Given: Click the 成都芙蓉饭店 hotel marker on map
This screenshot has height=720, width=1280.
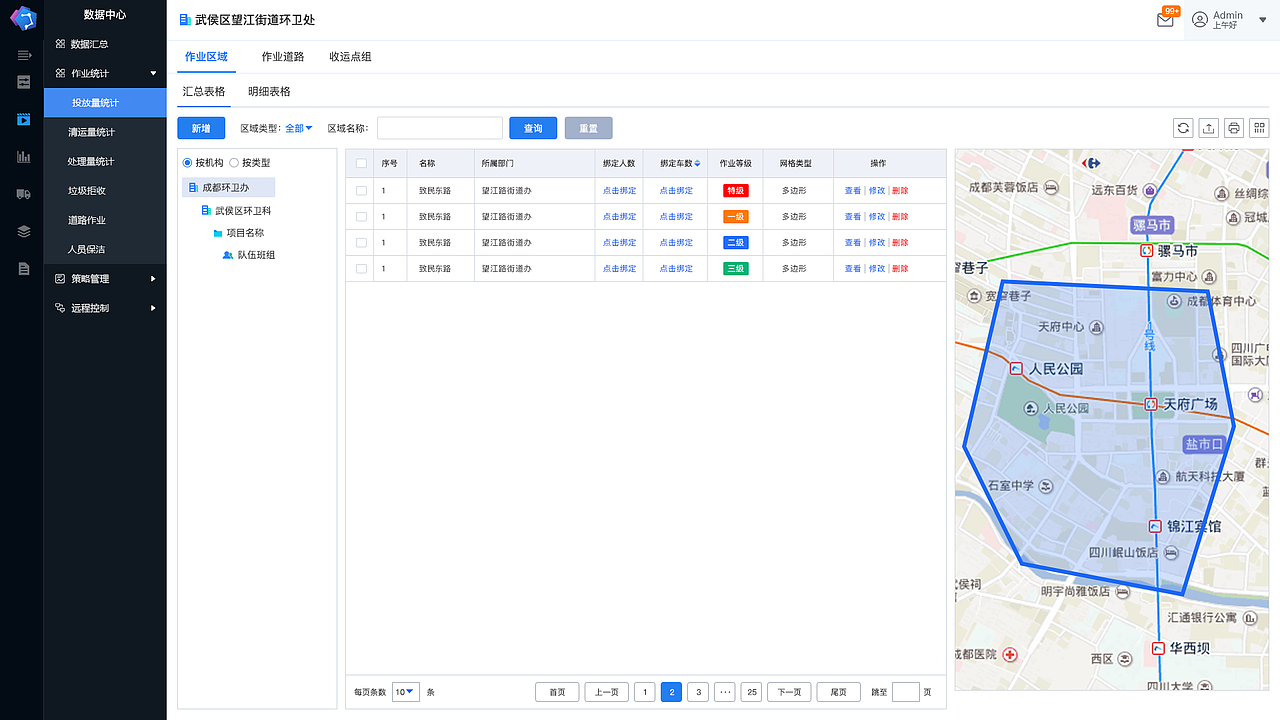Looking at the screenshot, I should coord(1051,187).
